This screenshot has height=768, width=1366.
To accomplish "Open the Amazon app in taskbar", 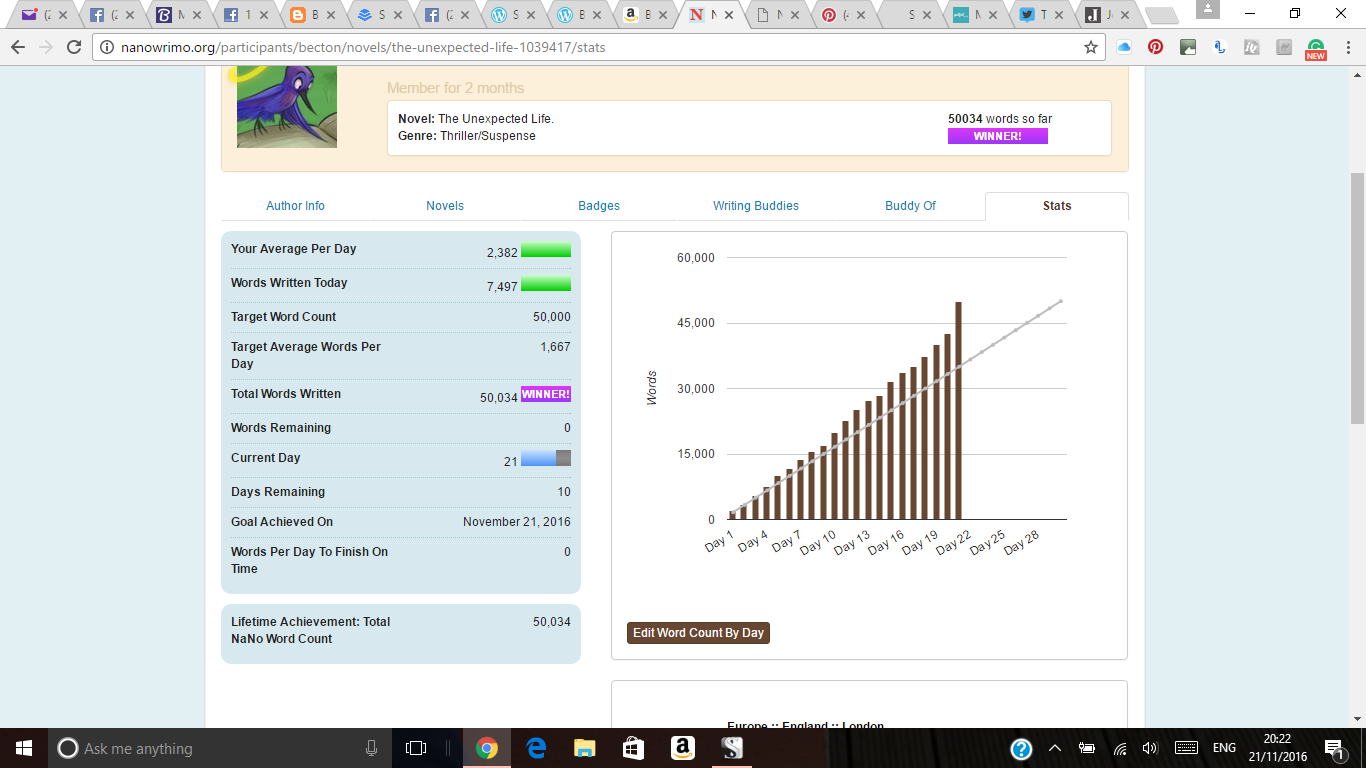I will coord(683,748).
